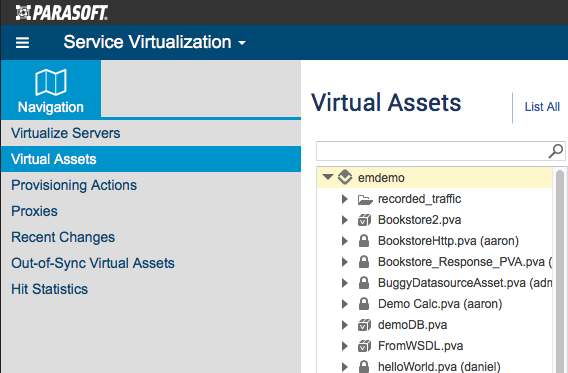Click lock icon next to Demo Calc.pva
The image size is (568, 373).
(364, 304)
